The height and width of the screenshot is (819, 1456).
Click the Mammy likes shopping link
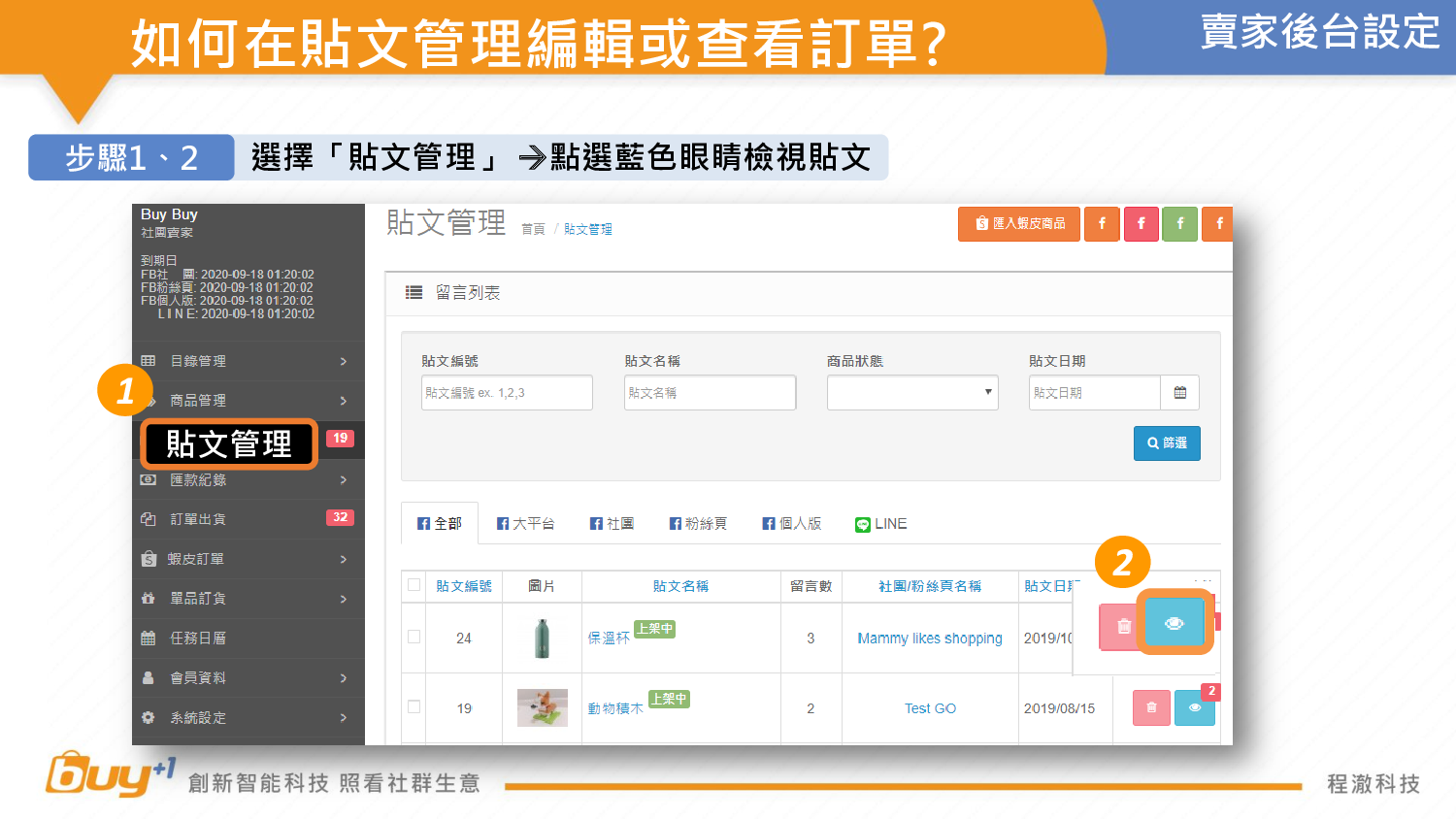pos(929,639)
